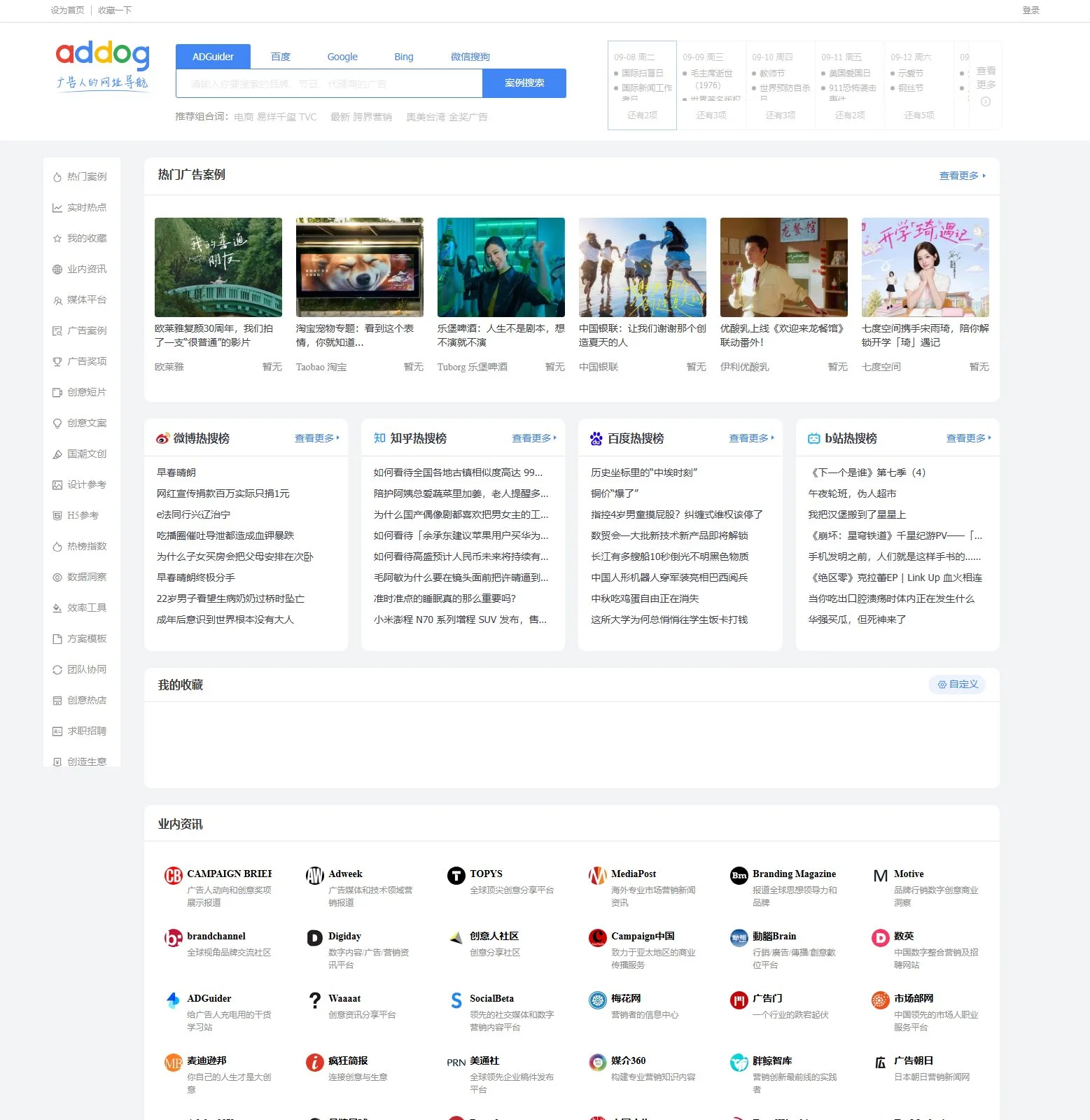Click recommended keyword 电商 易烊千玺 TVC
Image resolution: width=1090 pixels, height=1120 pixels.
(x=275, y=117)
